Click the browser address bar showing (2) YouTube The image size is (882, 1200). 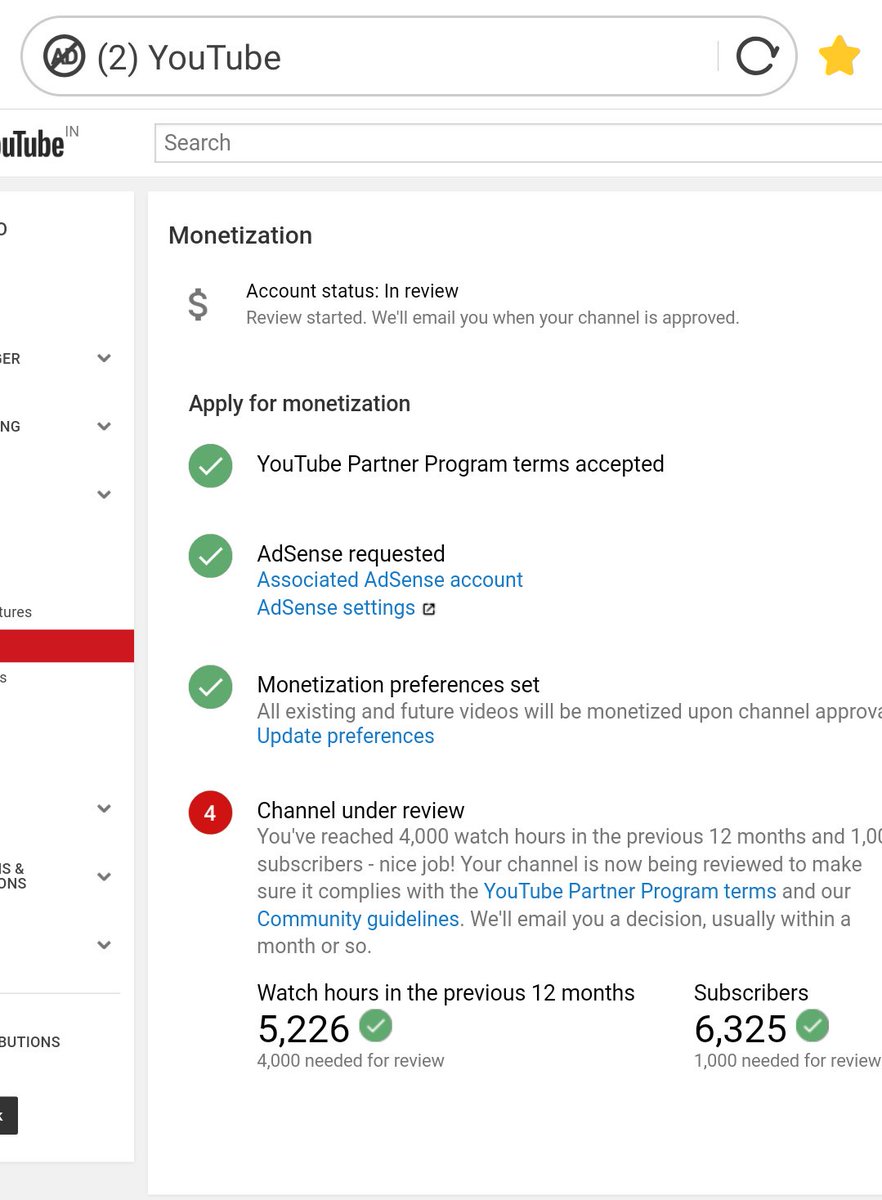(408, 57)
